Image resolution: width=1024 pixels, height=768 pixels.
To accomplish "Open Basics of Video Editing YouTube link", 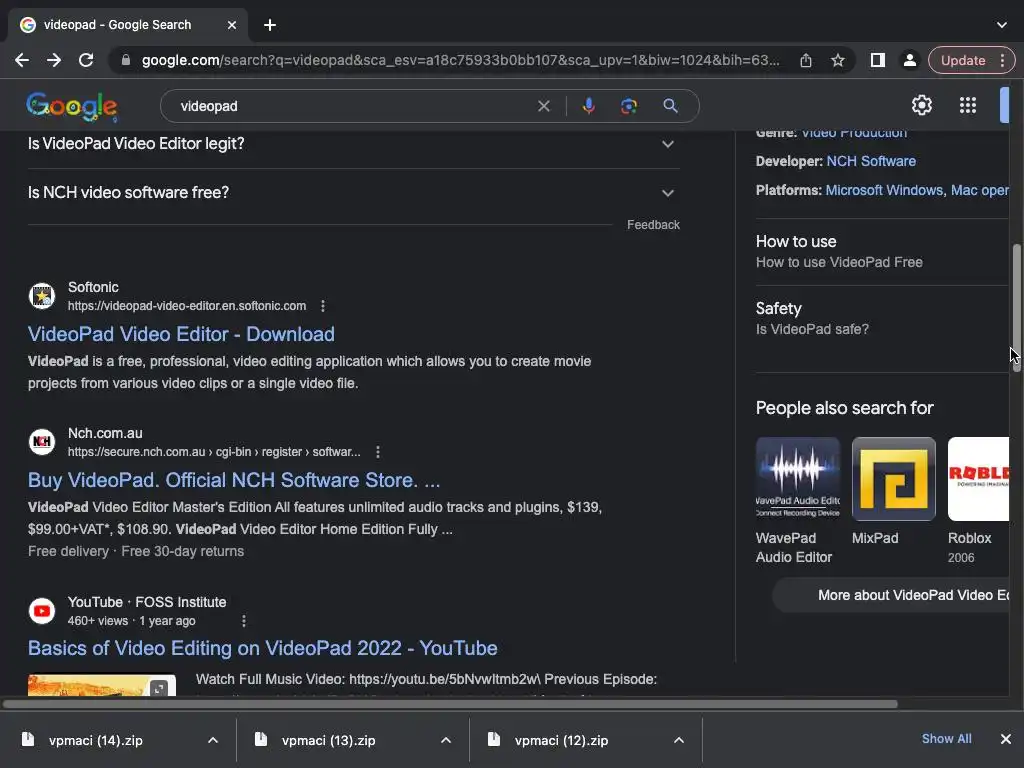I will [263, 648].
